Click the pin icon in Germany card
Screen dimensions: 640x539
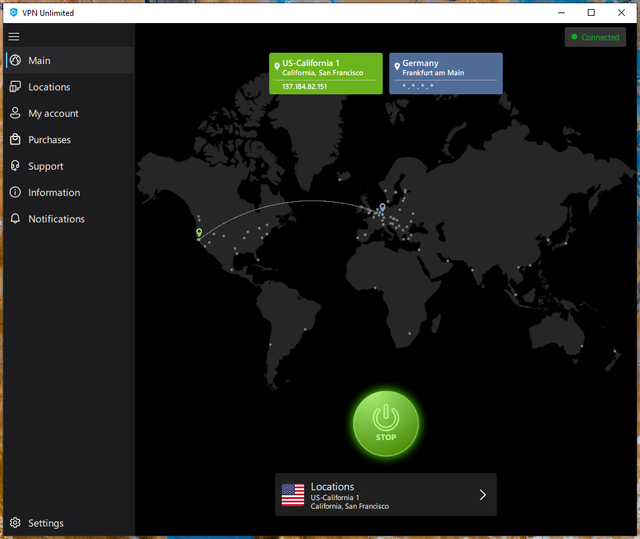(397, 66)
